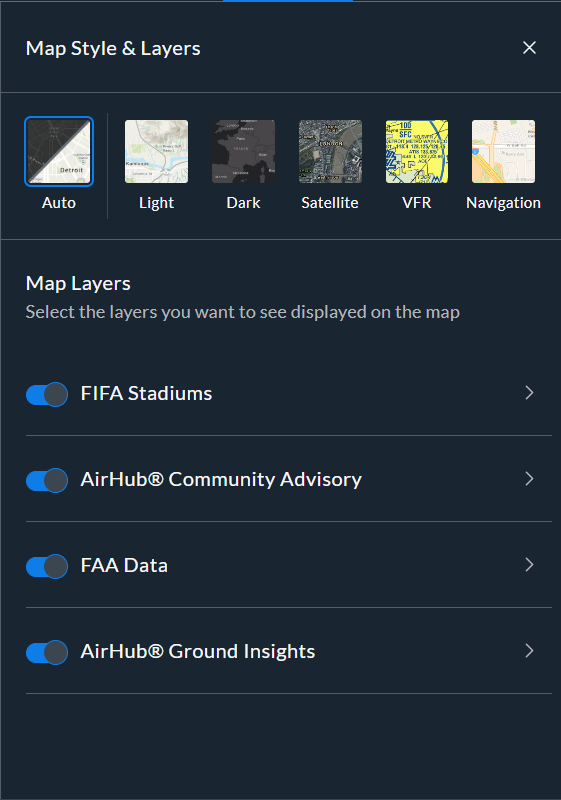Select the Navigation map style thumbnail
This screenshot has width=561, height=800.
503,152
